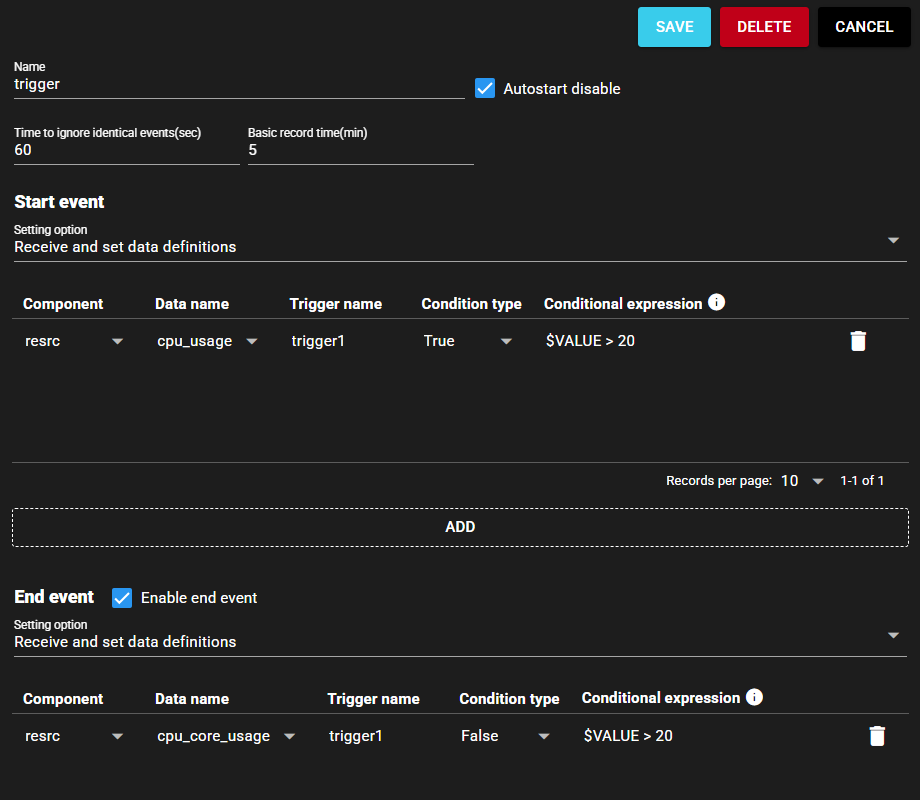Show End event conditional expression info
The image size is (920, 800).
pos(754,697)
